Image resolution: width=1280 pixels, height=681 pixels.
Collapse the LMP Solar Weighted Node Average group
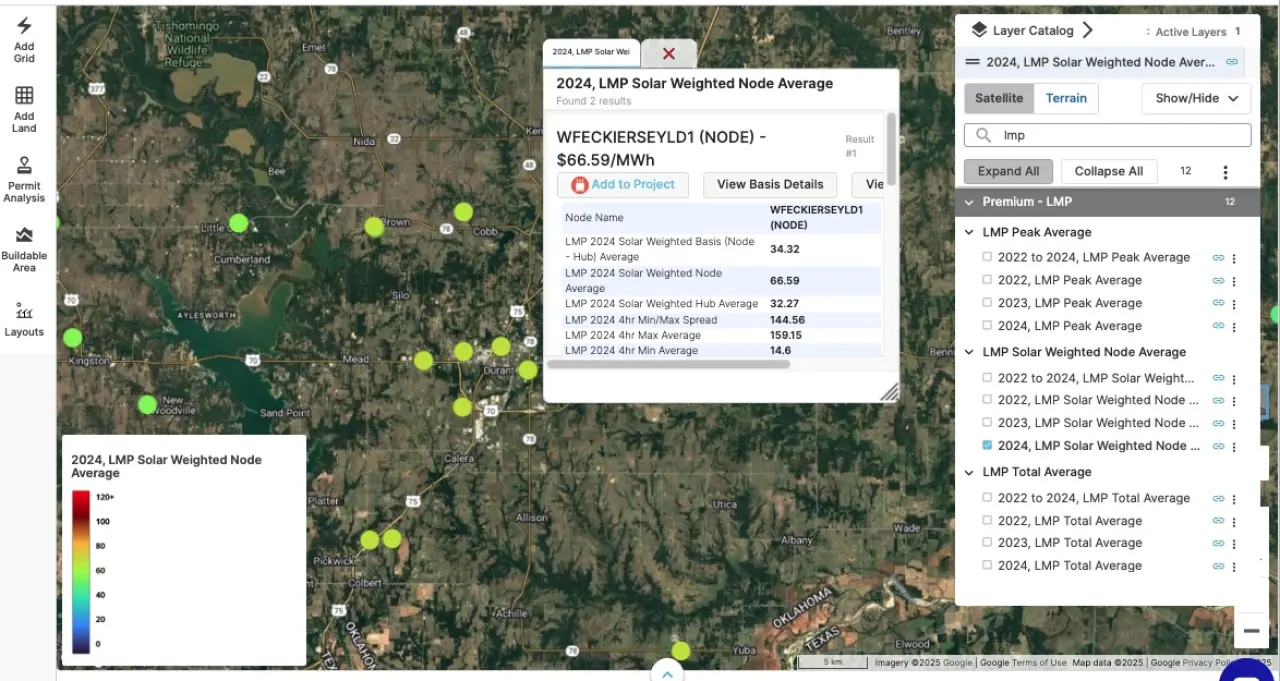click(969, 352)
